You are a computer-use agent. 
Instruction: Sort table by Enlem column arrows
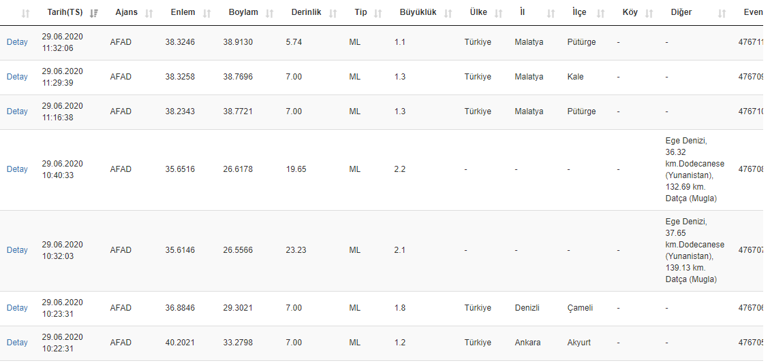[207, 13]
